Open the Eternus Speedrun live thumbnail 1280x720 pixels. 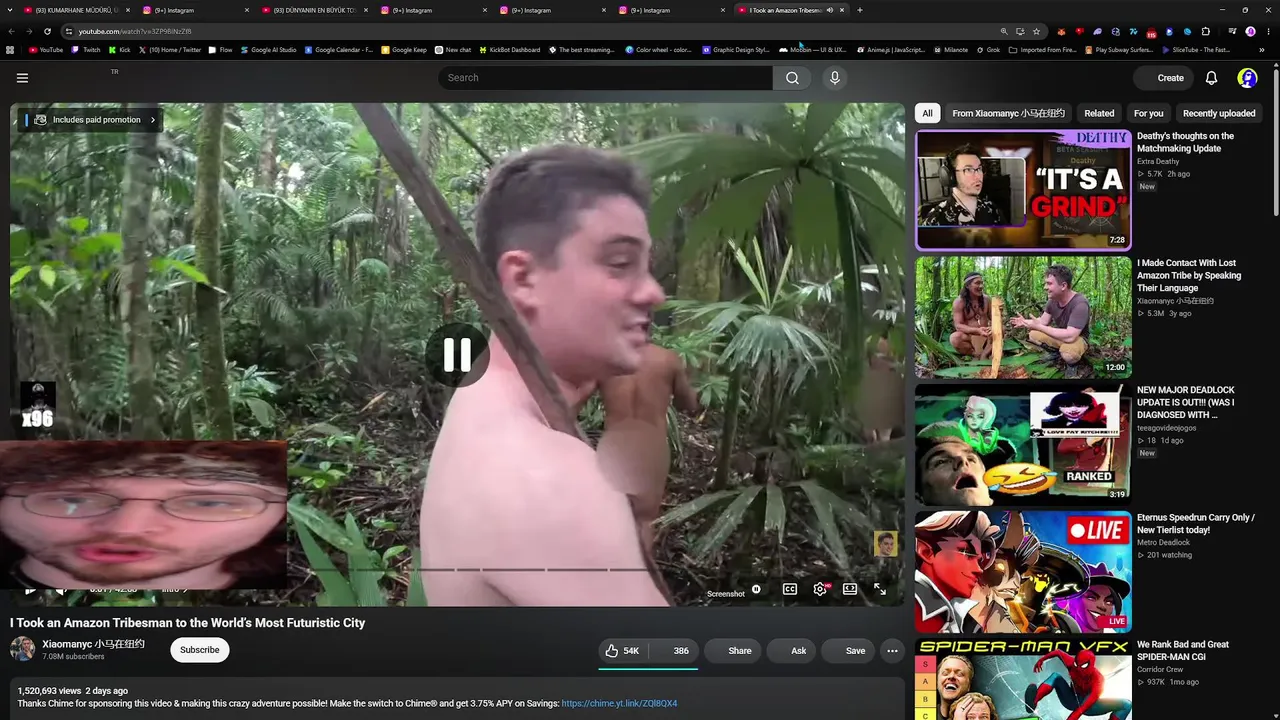click(x=1023, y=571)
